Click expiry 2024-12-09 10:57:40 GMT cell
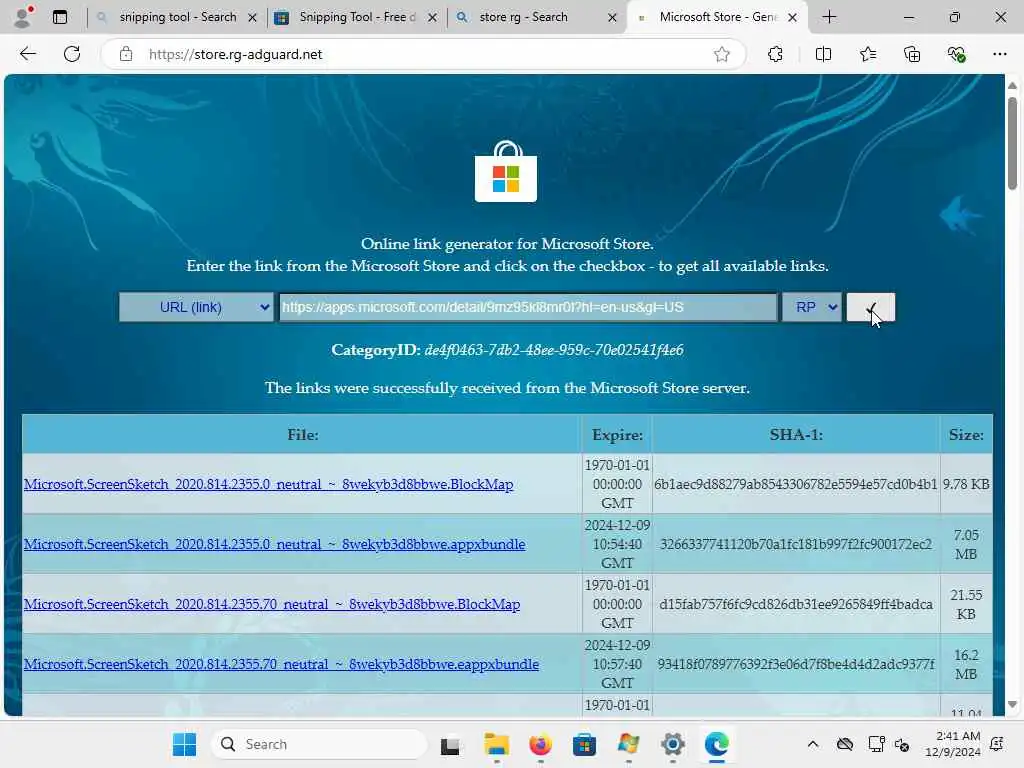This screenshot has height=768, width=1024. (x=617, y=664)
